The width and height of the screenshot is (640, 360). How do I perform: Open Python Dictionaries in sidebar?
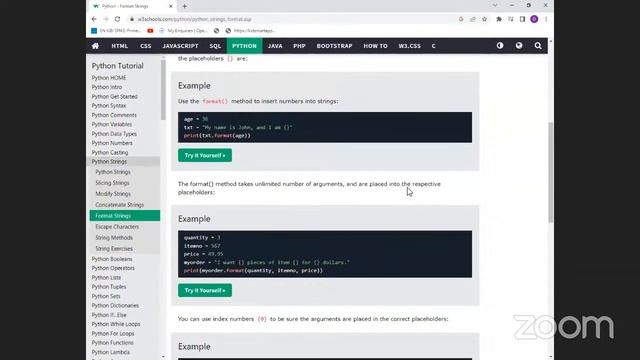115,306
